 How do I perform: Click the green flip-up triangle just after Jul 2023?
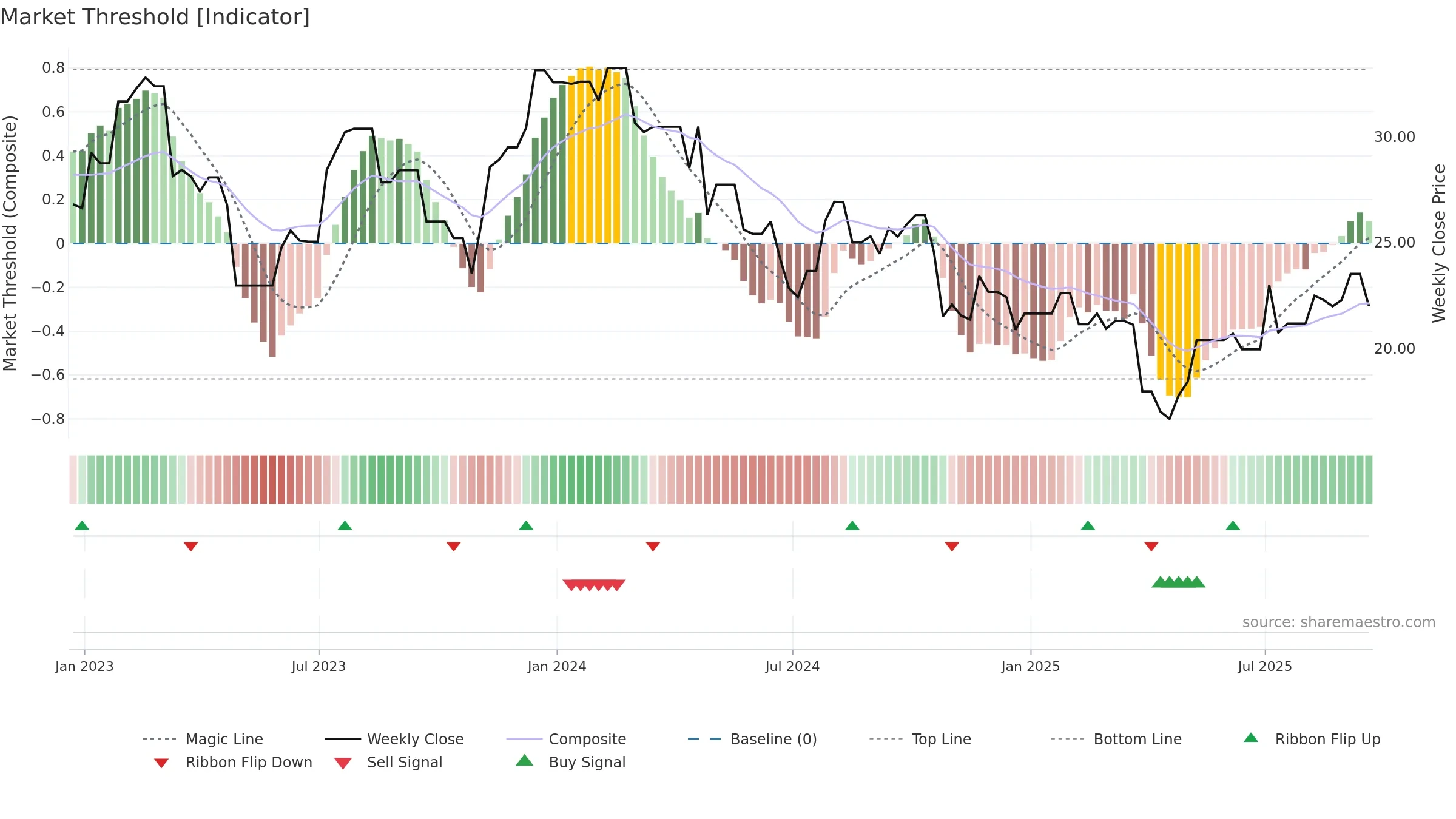[x=345, y=525]
